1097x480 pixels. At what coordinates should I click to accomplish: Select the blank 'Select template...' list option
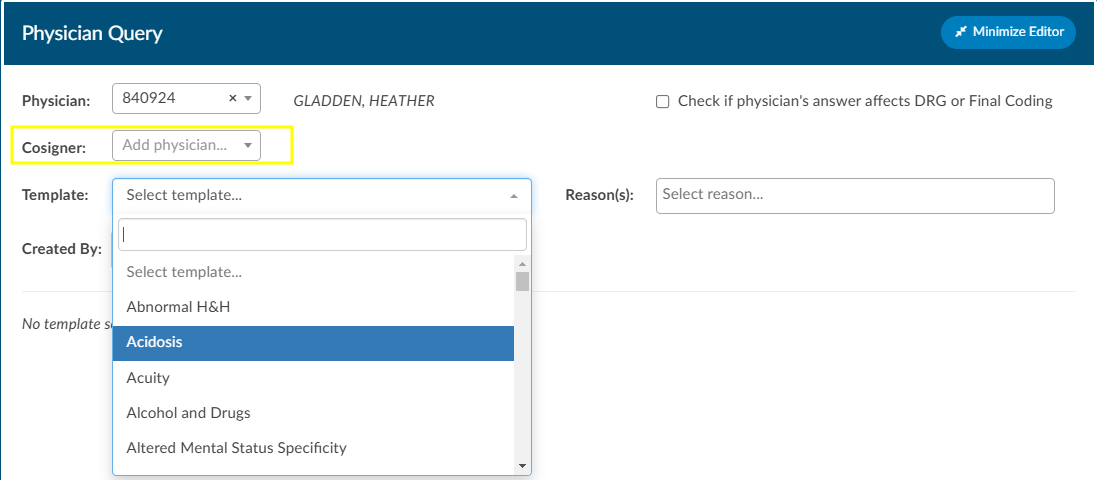tap(313, 272)
